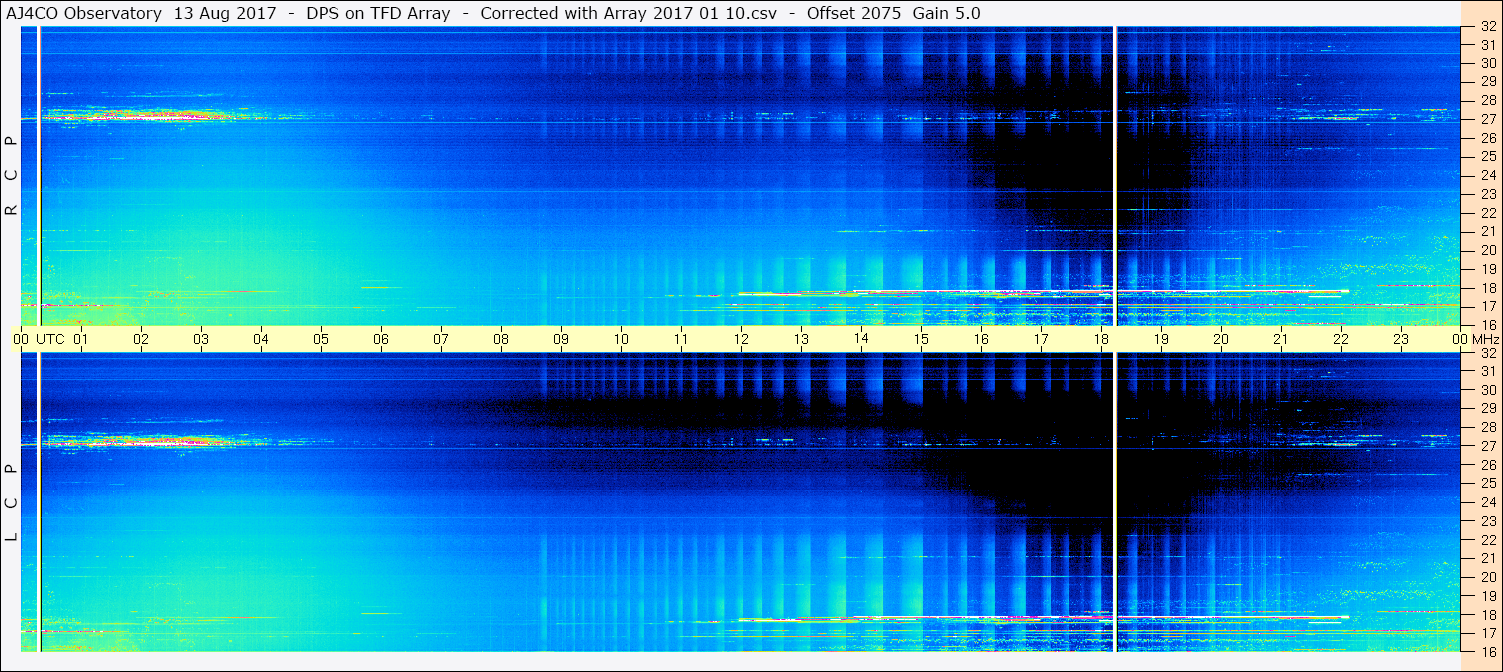Viewport: 1503px width, 672px height.
Task: Click the Gain 5.0 value in header
Action: [947, 13]
